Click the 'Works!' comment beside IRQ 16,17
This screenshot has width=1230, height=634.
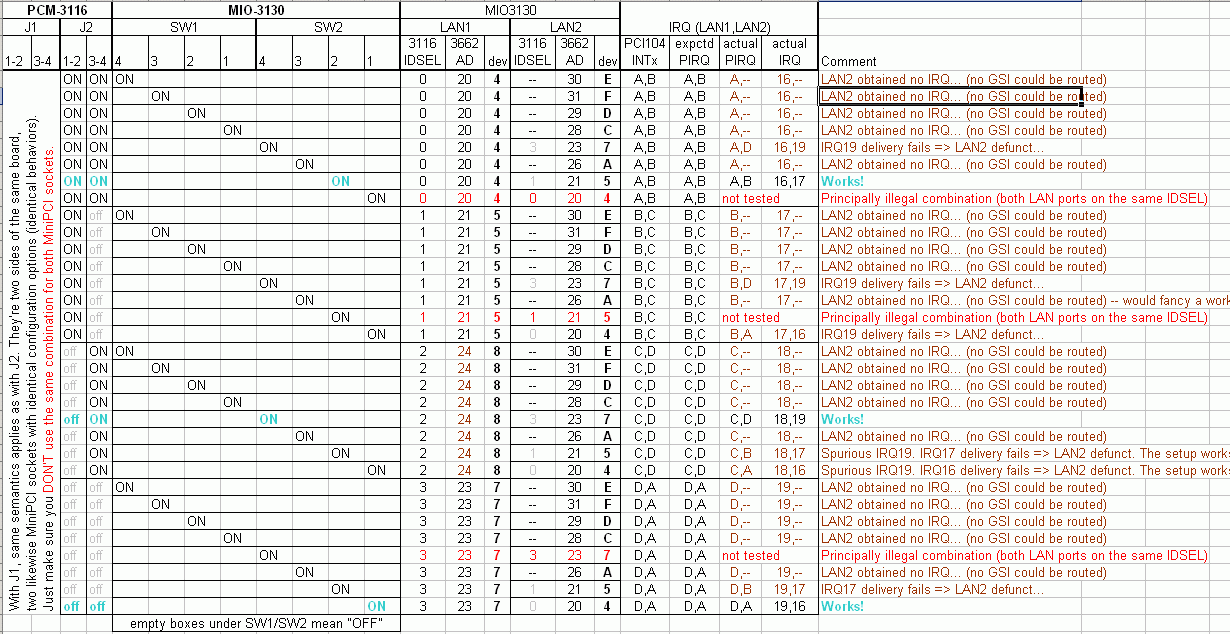click(x=843, y=181)
